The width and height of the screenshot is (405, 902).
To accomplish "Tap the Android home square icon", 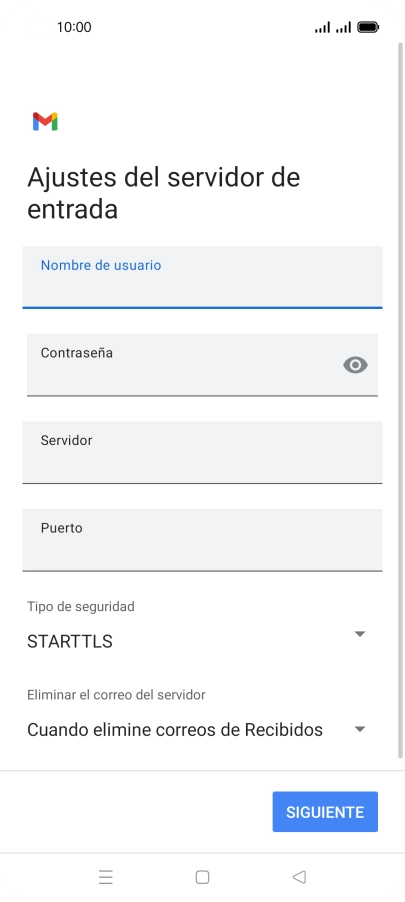I will point(202,877).
